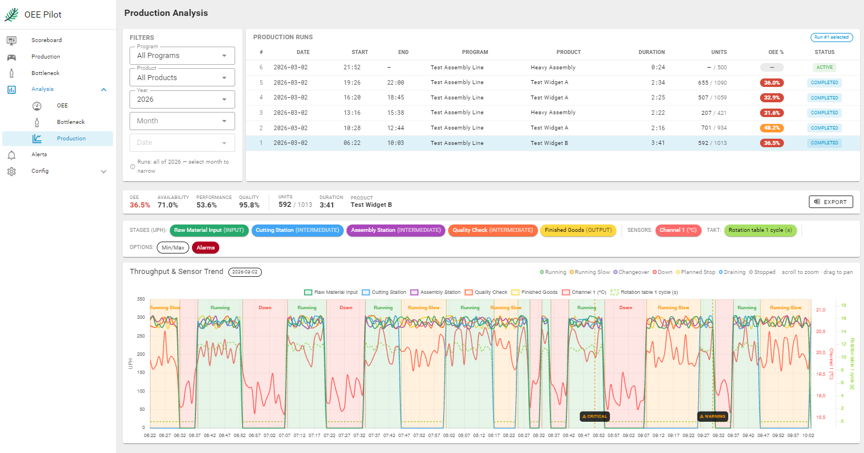Open the Program filter dropdown
The height and width of the screenshot is (453, 864).
[x=182, y=56]
